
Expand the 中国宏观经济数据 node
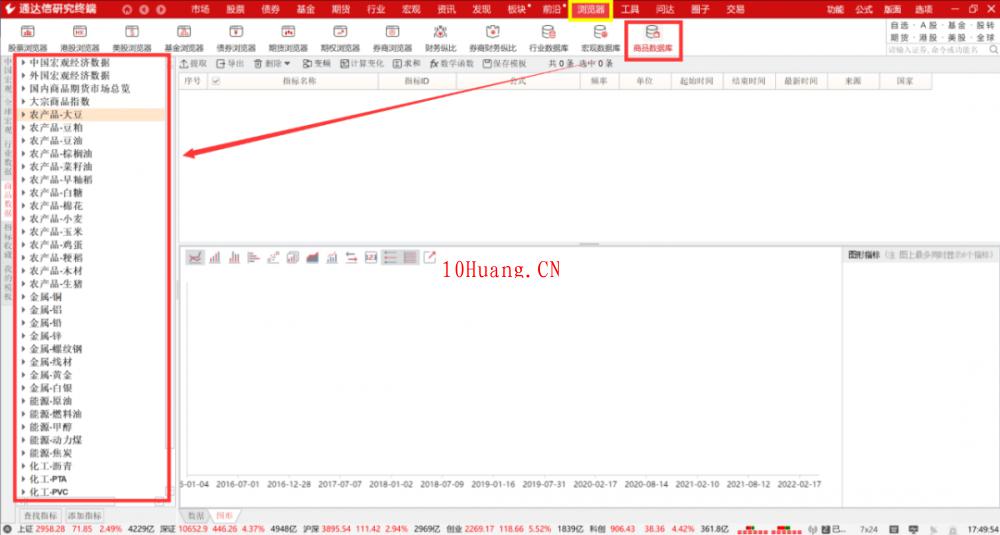coord(24,62)
